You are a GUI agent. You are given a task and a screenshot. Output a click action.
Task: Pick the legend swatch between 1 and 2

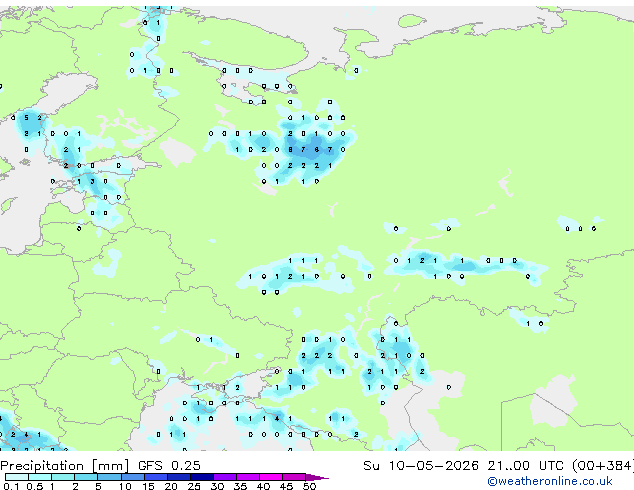(63, 477)
